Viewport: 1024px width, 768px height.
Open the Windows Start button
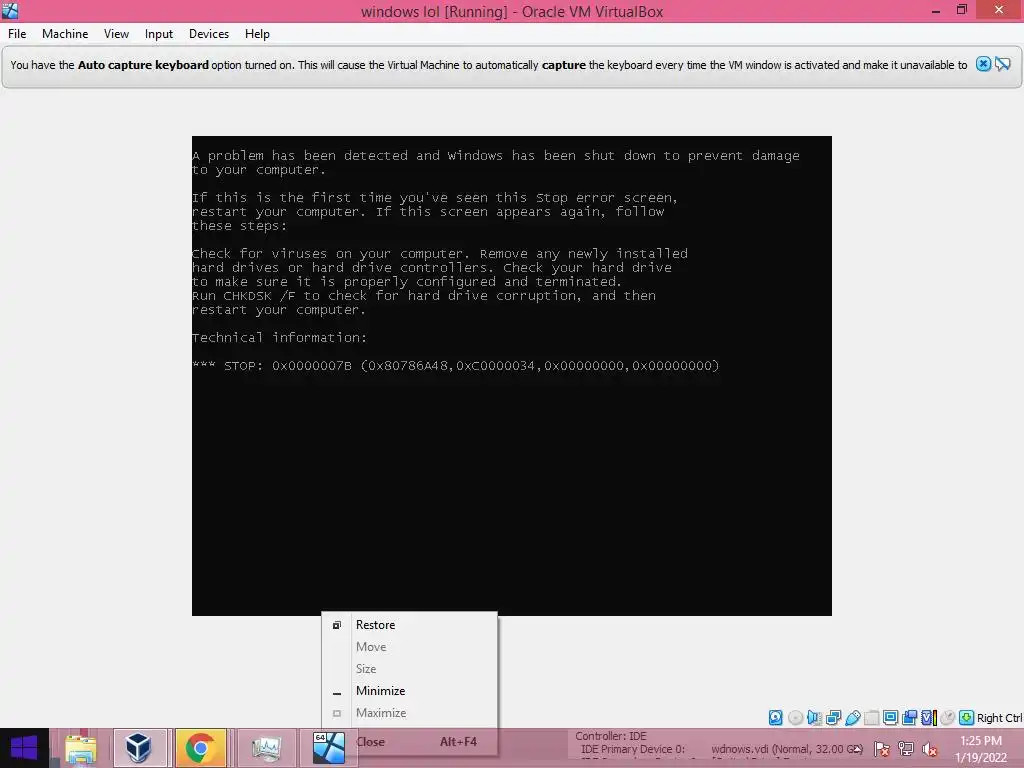(x=24, y=748)
